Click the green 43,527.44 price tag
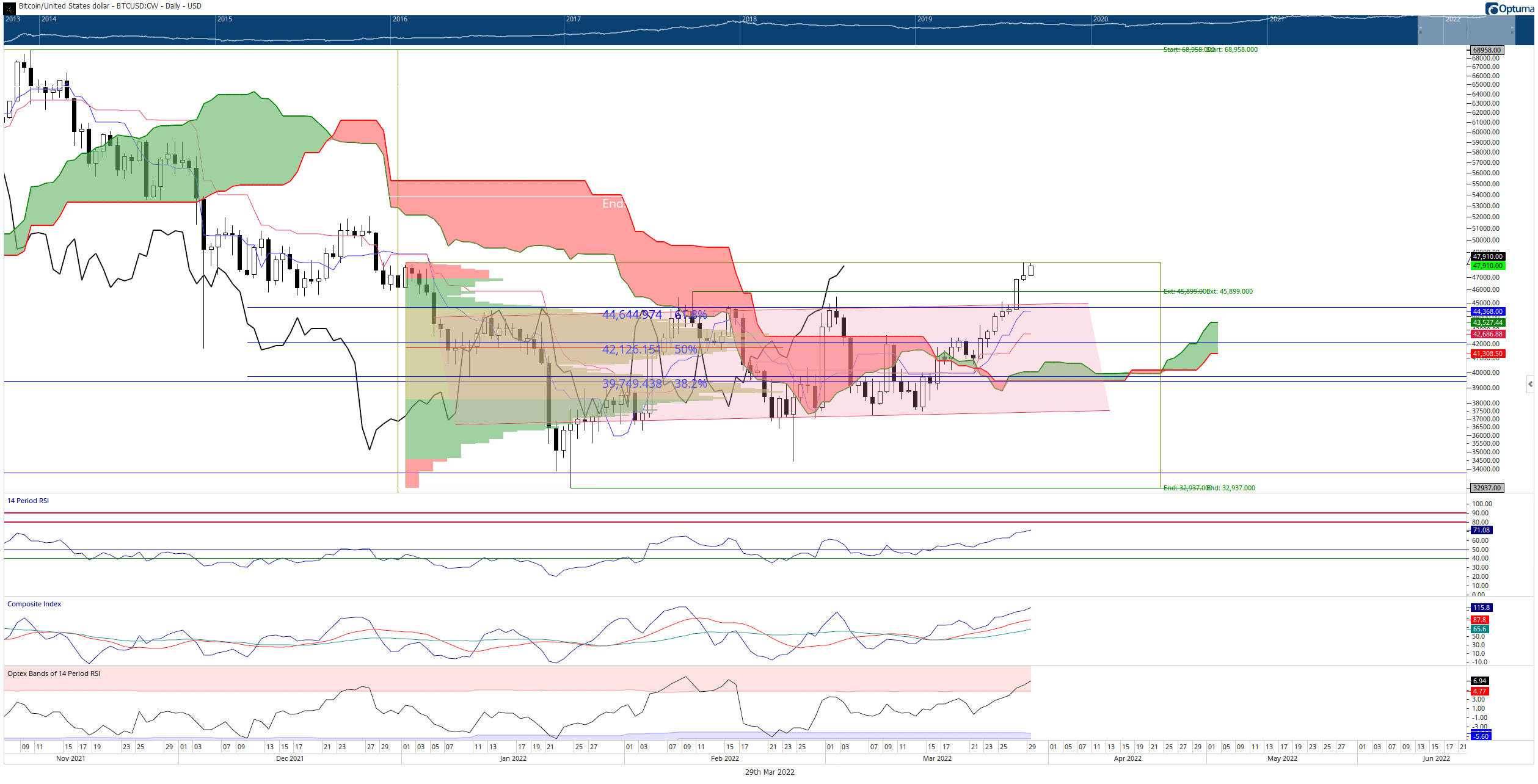1538x784 pixels. tap(1487, 322)
